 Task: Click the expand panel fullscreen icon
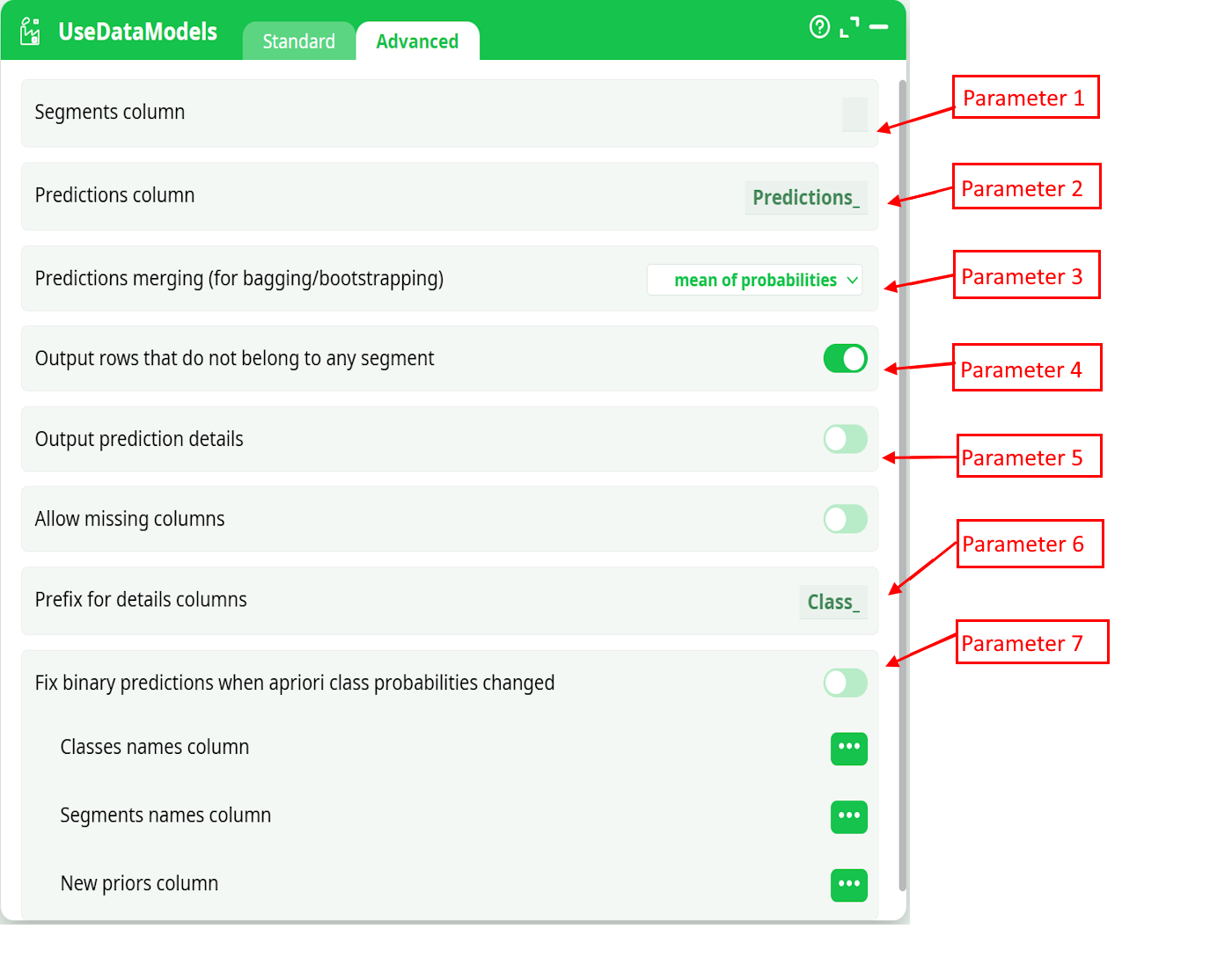(x=849, y=27)
